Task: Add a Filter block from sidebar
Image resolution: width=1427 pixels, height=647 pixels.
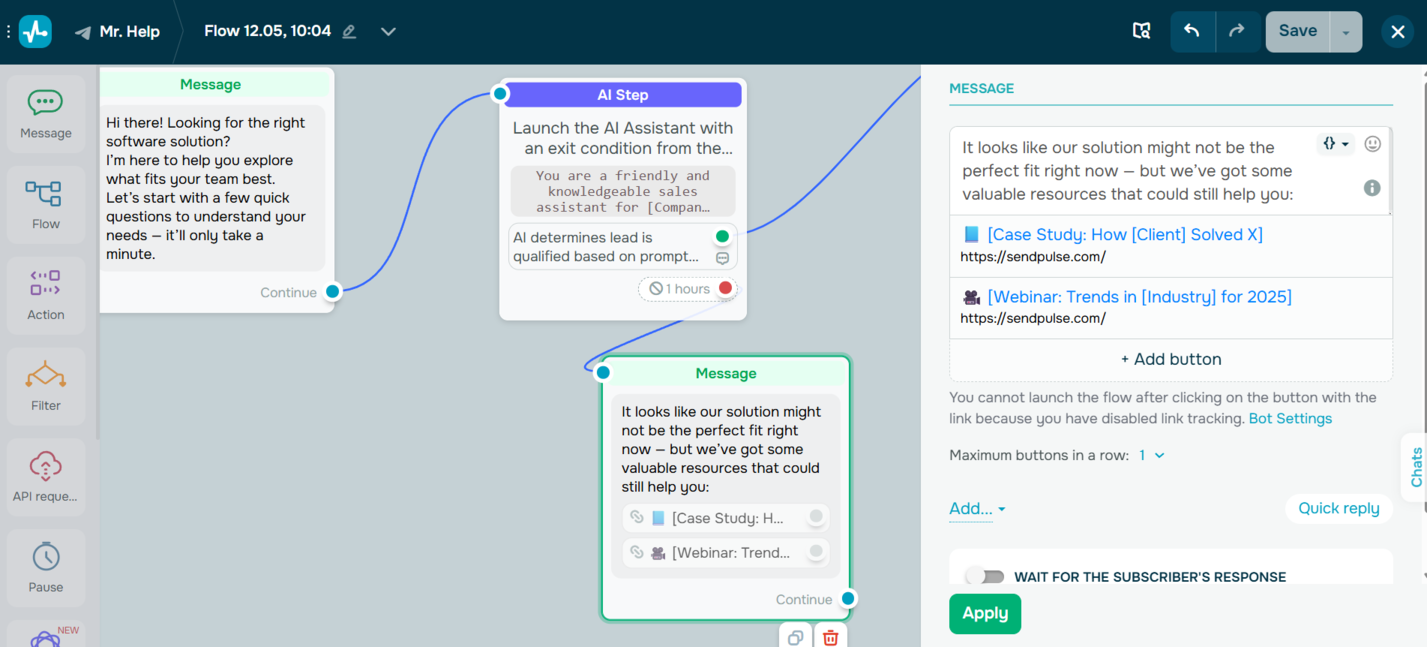Action: [x=46, y=386]
